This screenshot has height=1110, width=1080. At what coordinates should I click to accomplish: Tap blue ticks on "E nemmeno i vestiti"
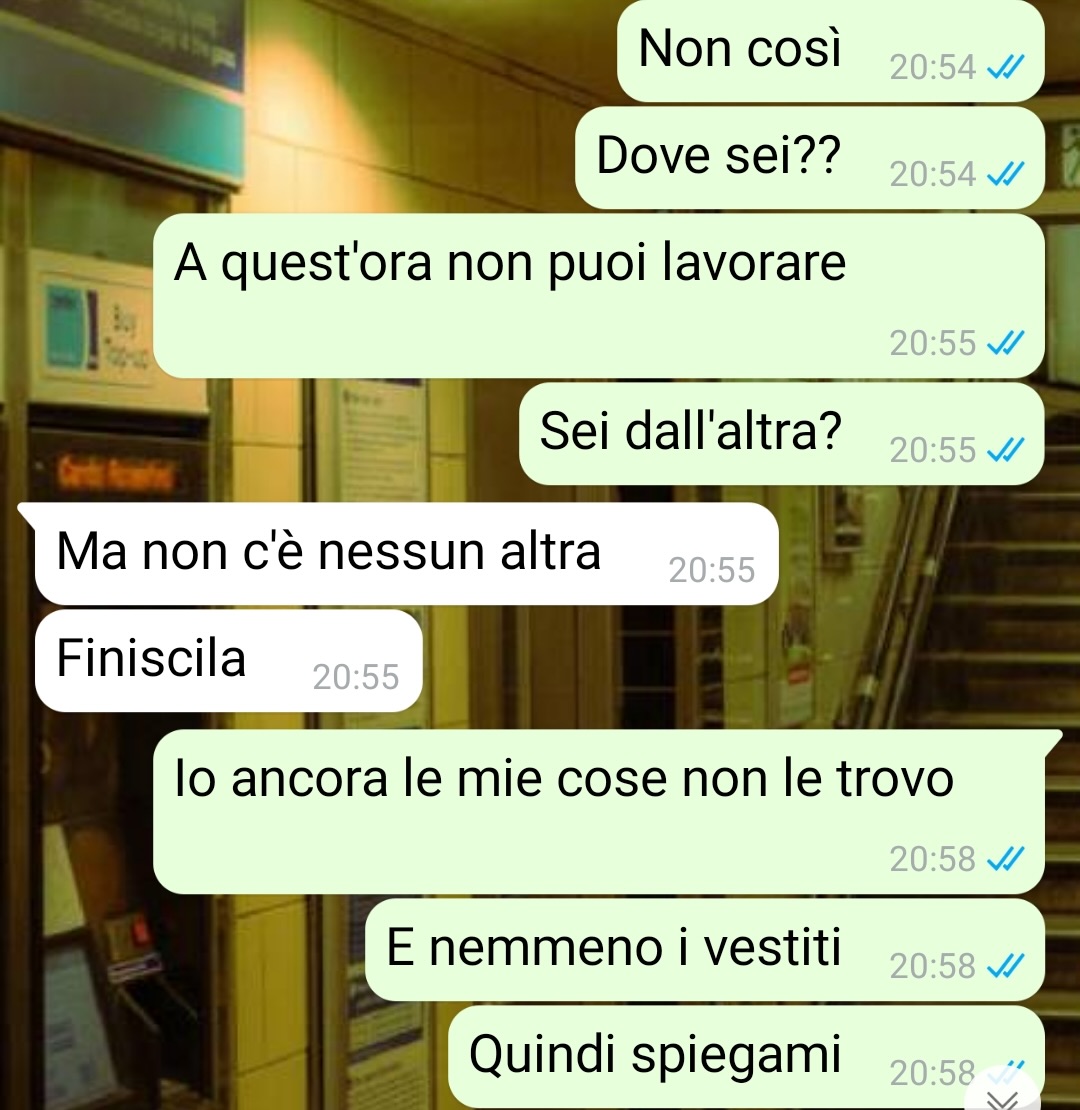tap(1006, 966)
